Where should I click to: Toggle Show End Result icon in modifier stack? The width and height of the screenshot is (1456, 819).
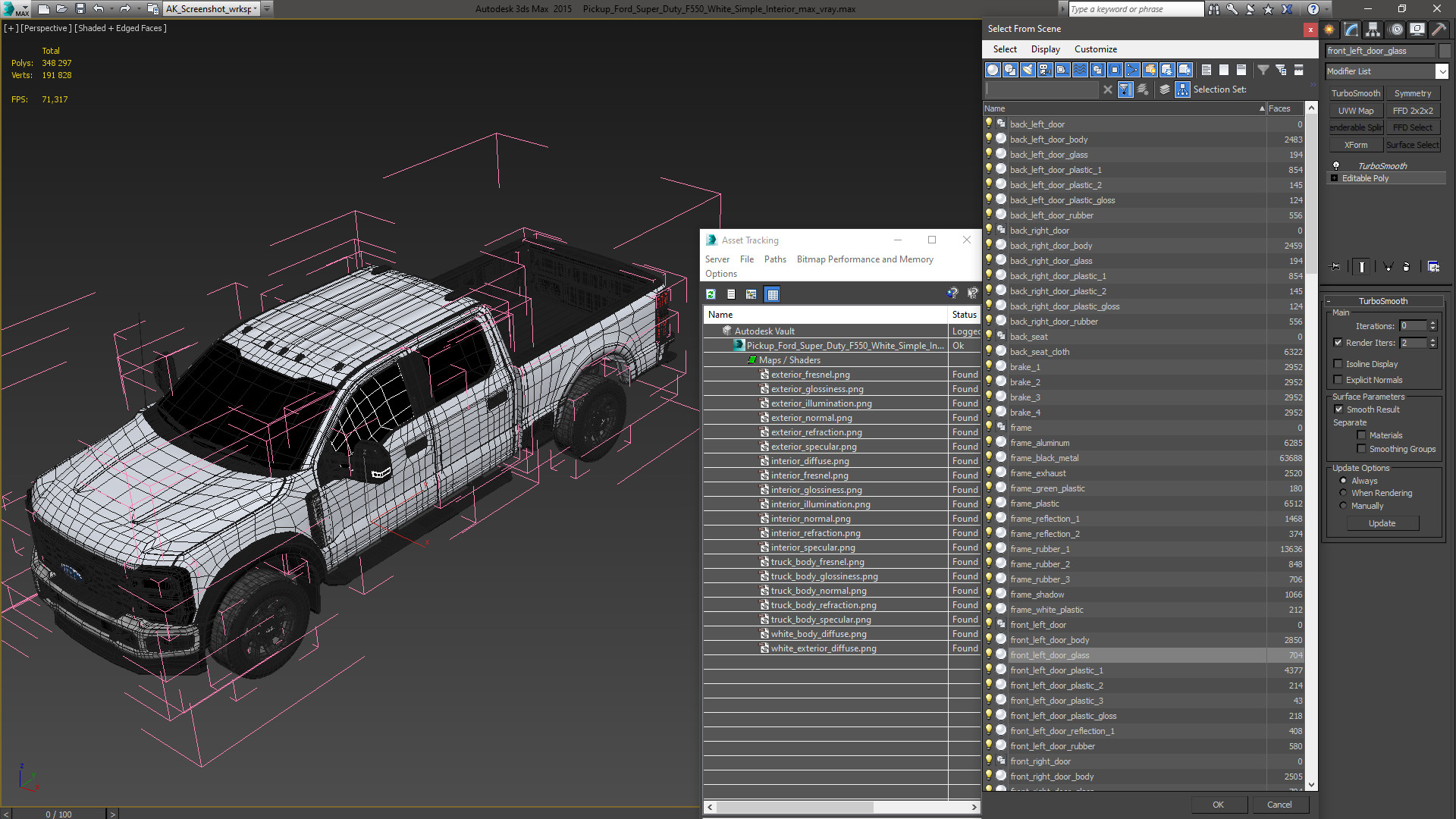1362,267
